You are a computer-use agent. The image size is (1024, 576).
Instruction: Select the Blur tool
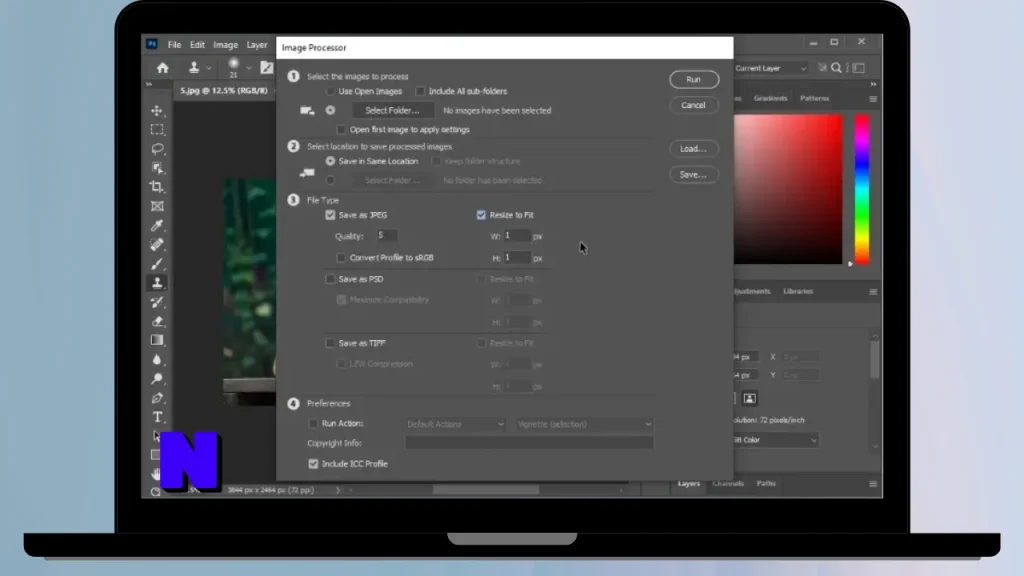click(x=157, y=360)
